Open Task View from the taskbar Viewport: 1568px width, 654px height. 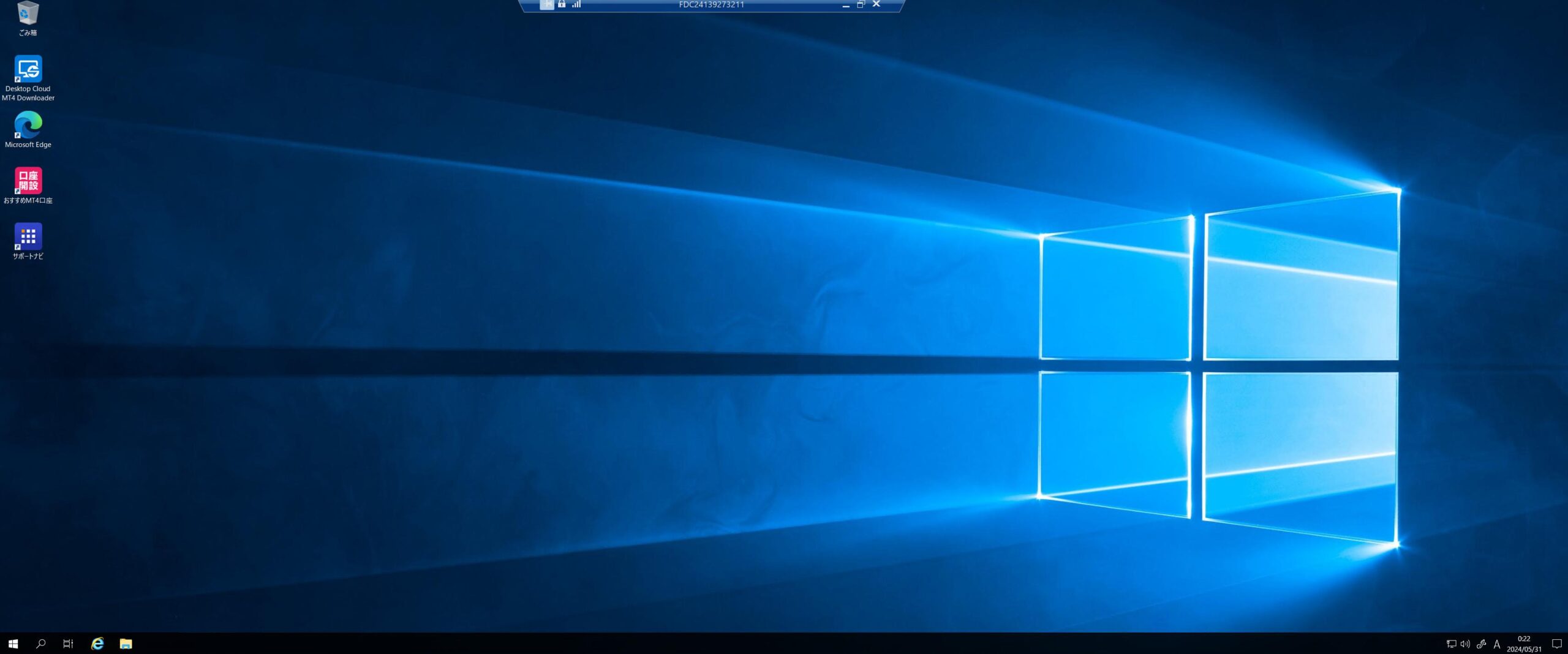[68, 644]
